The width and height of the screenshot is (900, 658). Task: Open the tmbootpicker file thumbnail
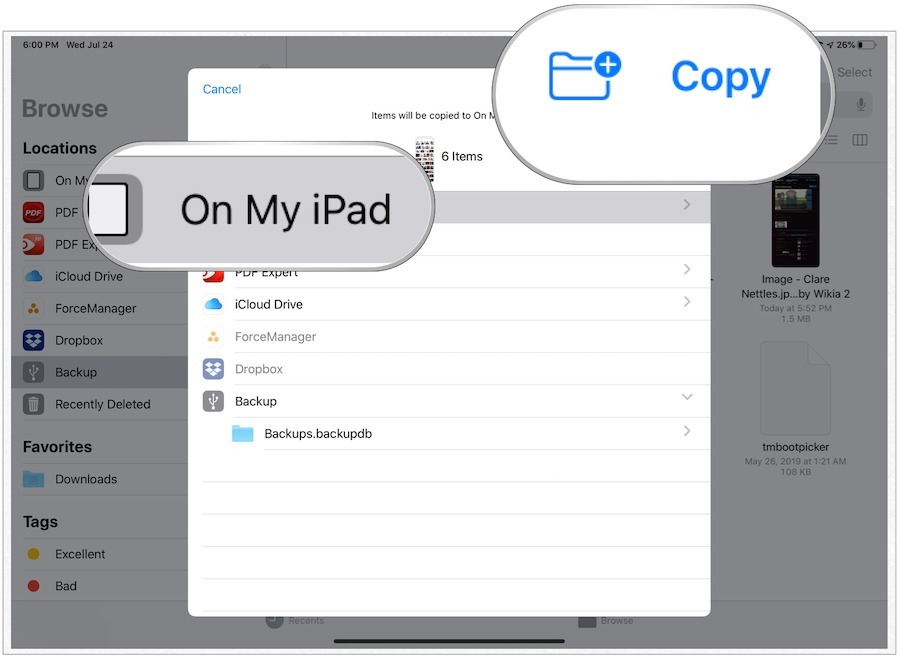795,389
